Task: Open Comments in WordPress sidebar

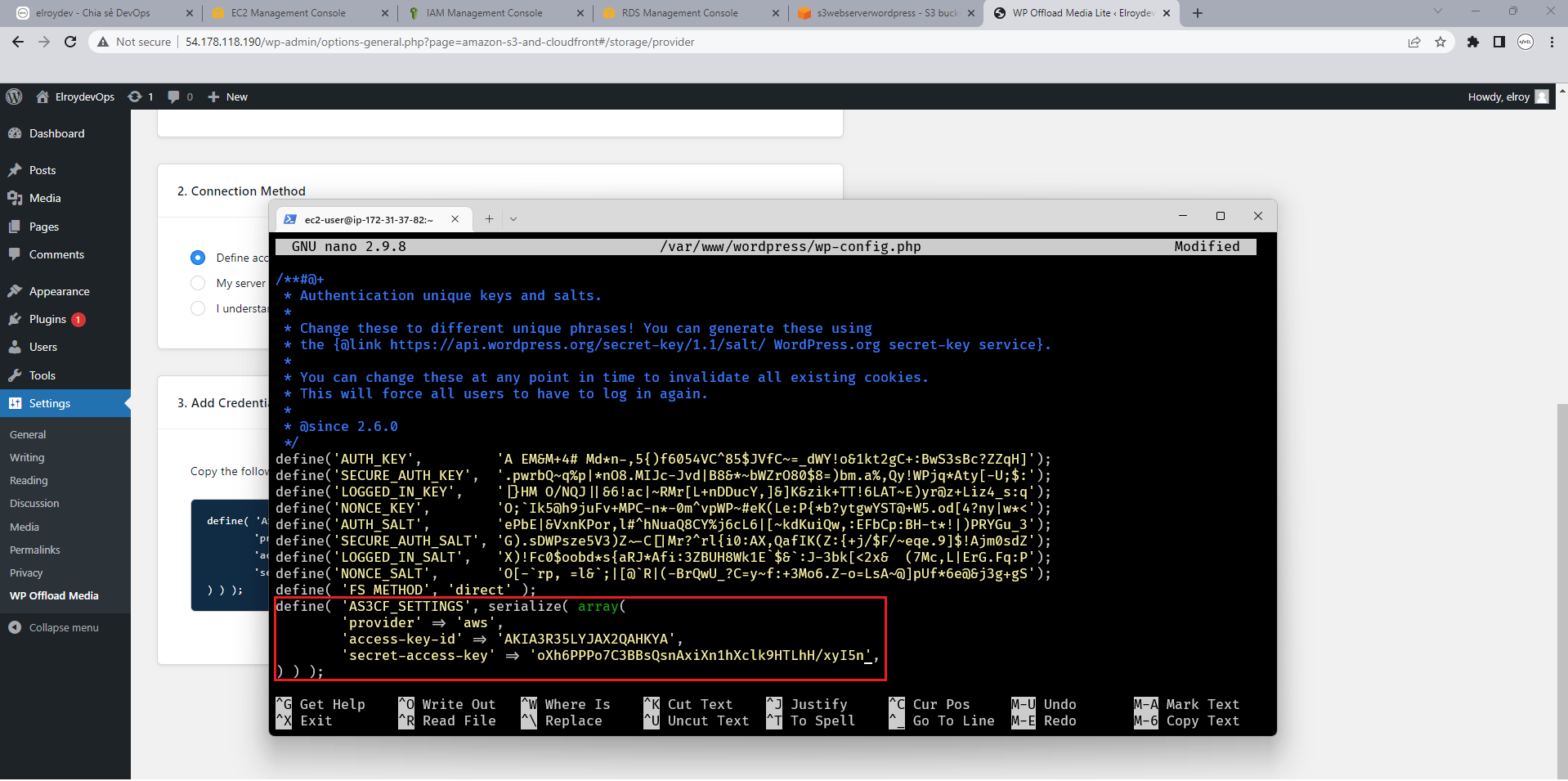Action: tap(65, 254)
